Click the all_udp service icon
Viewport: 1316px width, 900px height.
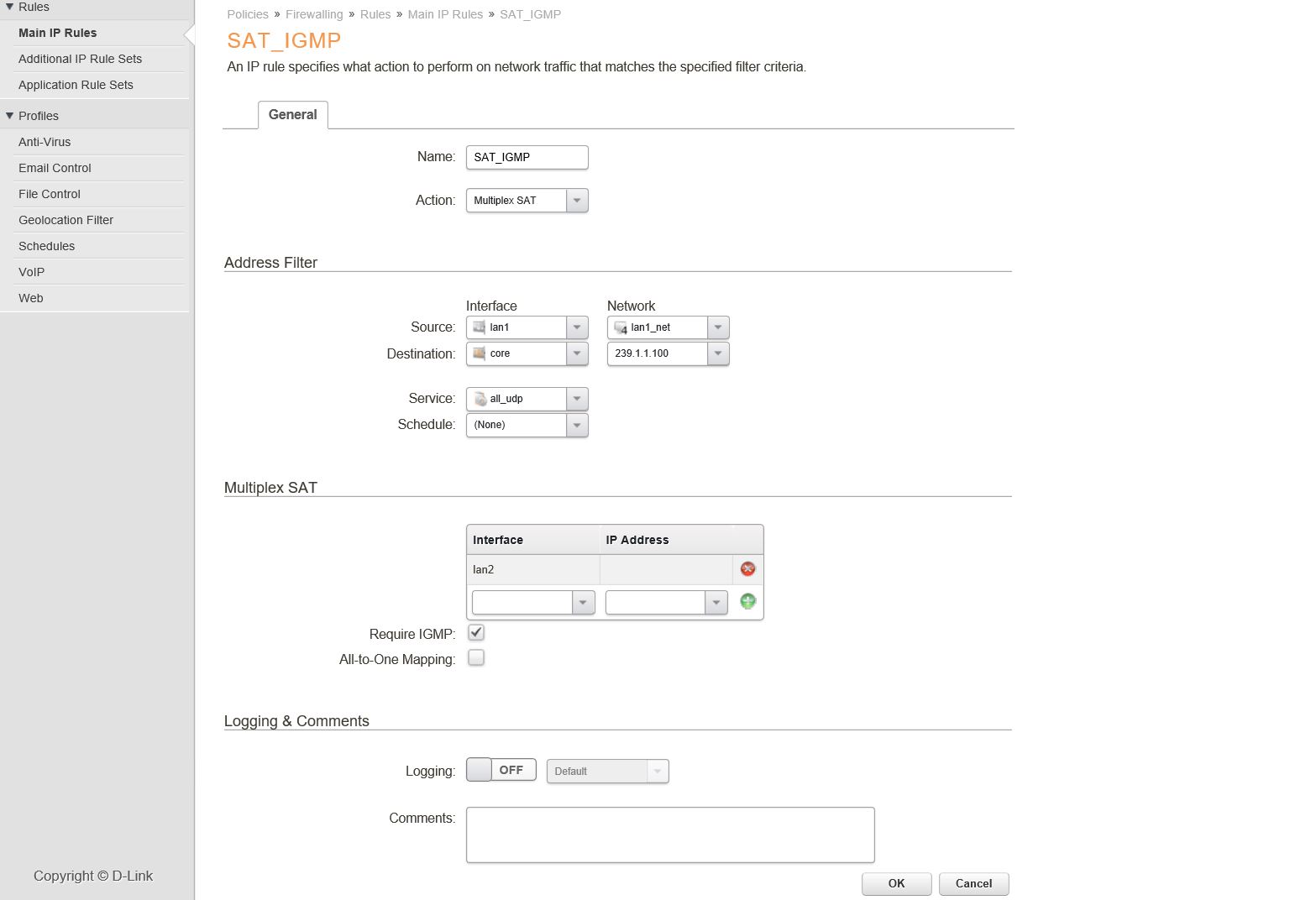pos(480,399)
